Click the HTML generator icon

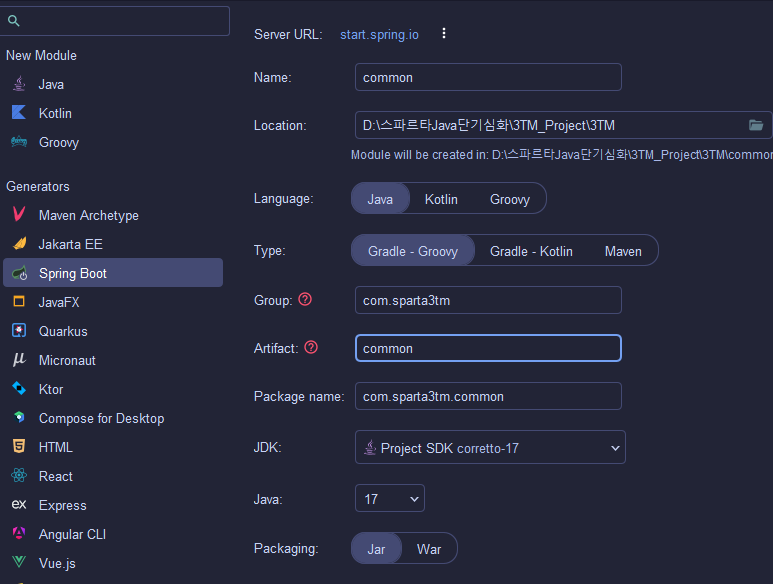(x=19, y=447)
